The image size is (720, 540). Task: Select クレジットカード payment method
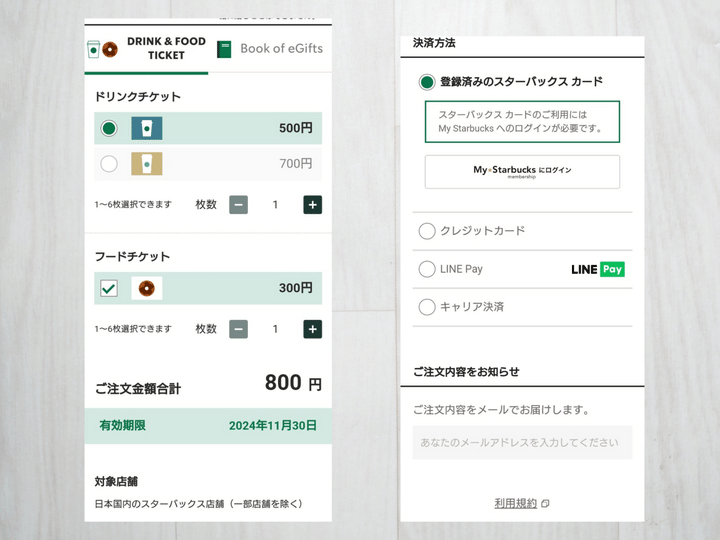(x=427, y=231)
